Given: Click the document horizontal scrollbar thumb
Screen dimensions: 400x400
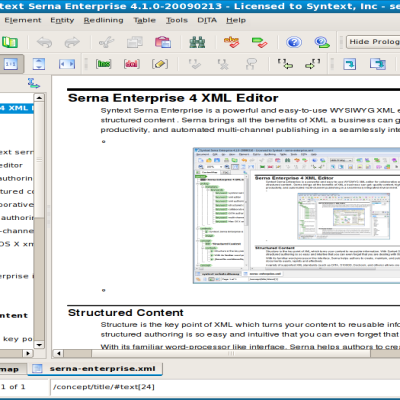Looking at the screenshot, I should point(231,353).
